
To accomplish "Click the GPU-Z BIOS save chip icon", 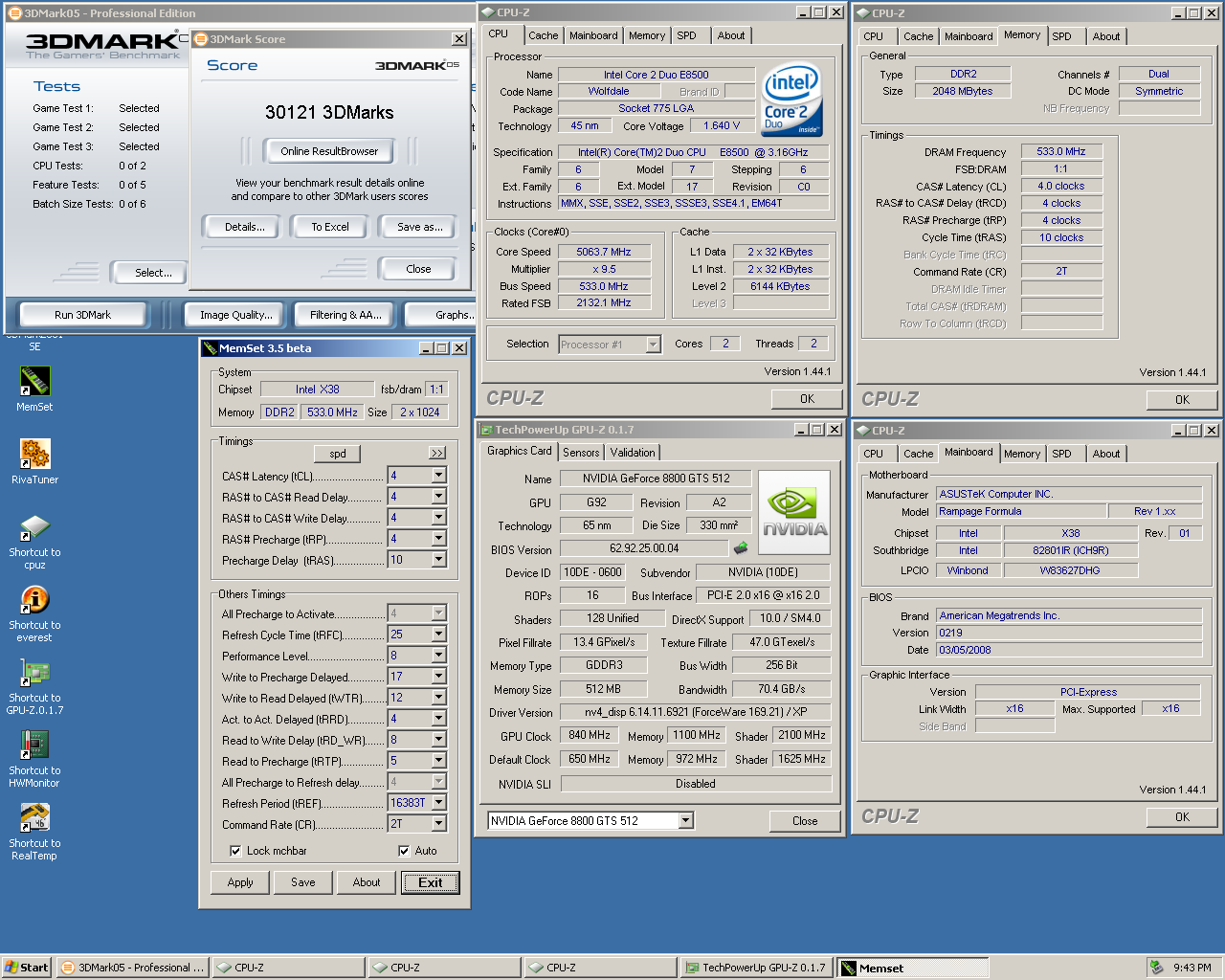I will tap(741, 548).
